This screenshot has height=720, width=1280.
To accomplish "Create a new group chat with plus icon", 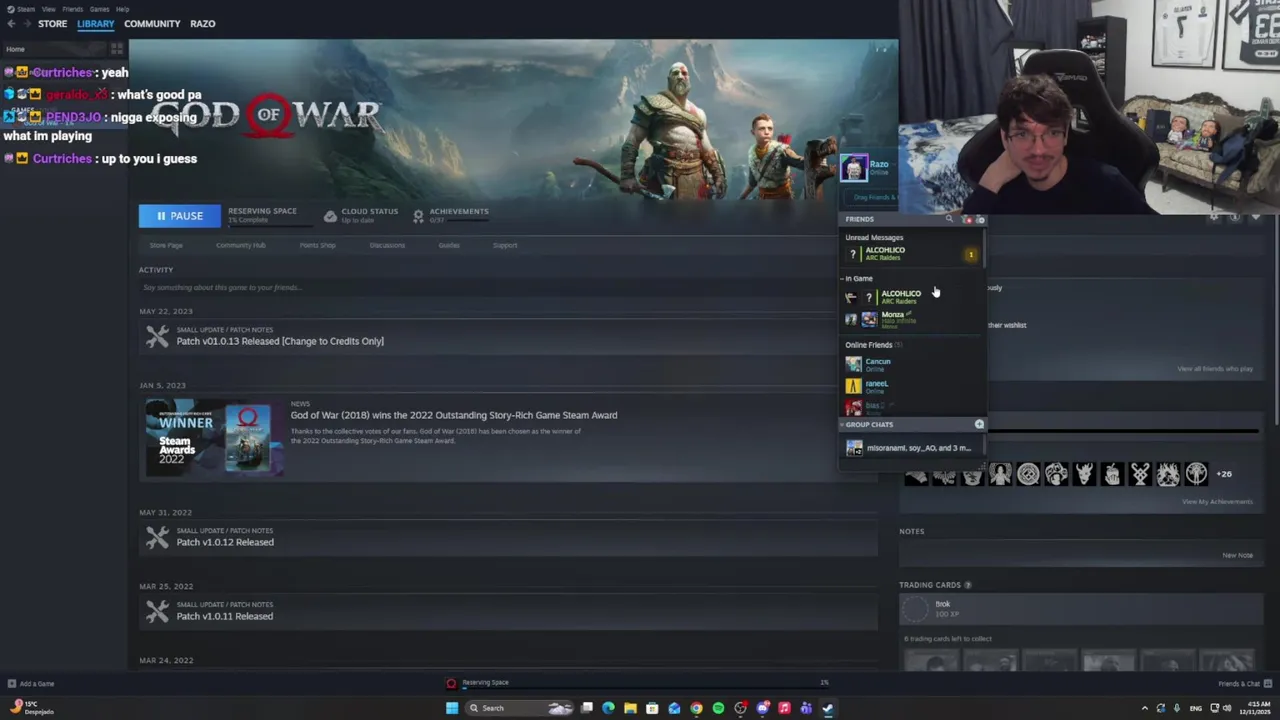I will (979, 425).
